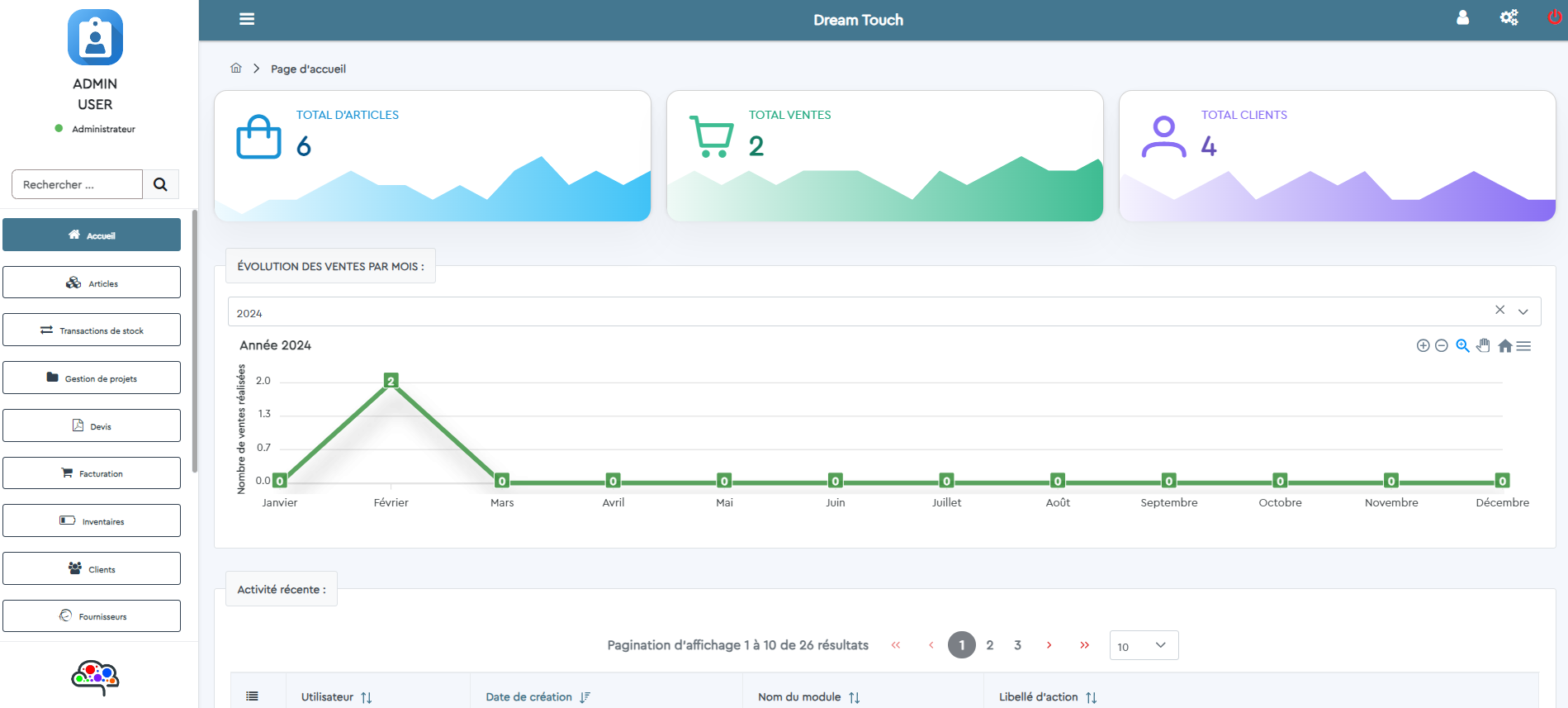This screenshot has height=708, width=1568.
Task: Go to the previous results page
Action: 931,645
